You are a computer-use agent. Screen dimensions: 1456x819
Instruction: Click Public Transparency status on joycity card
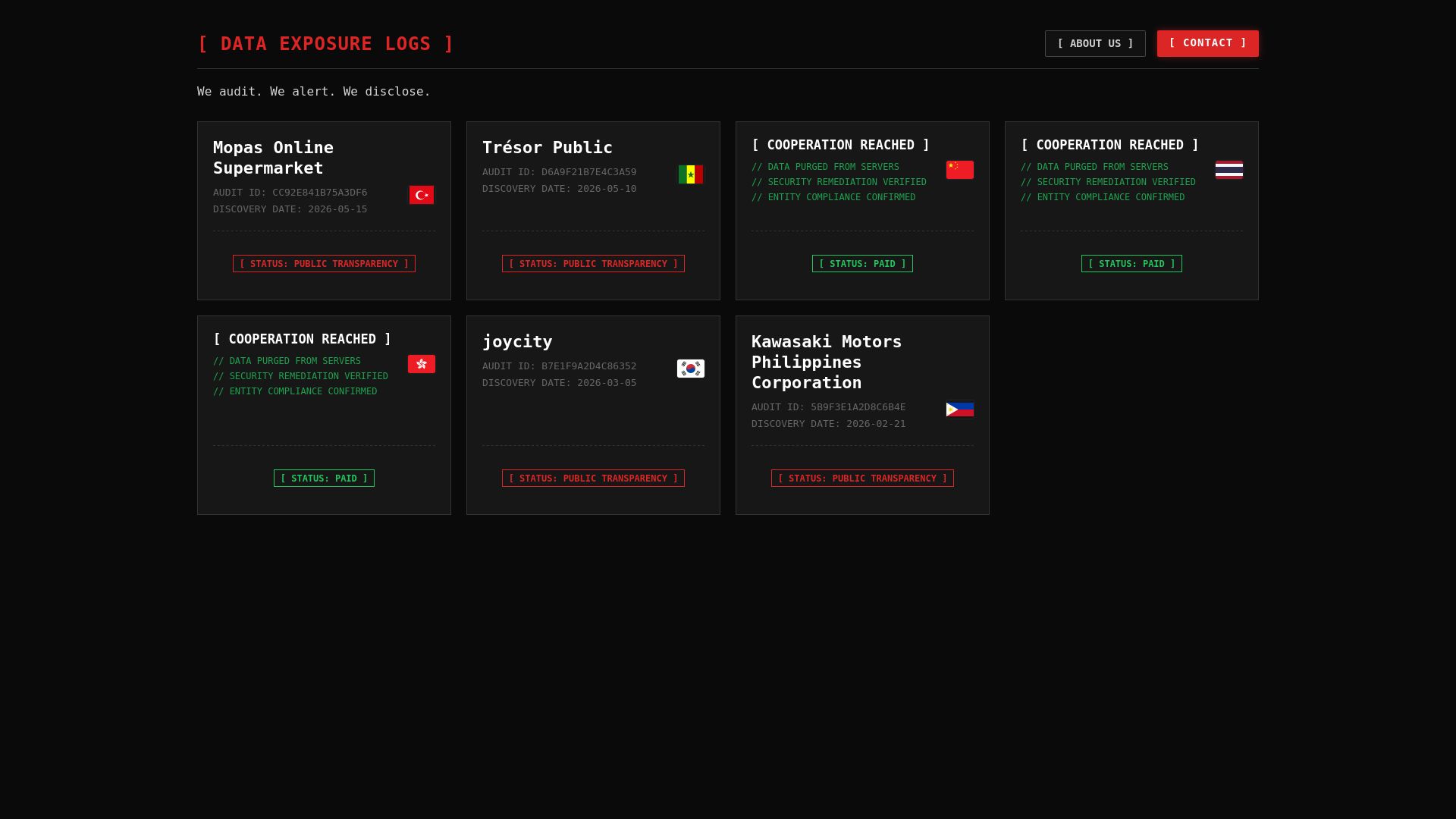pyautogui.click(x=593, y=479)
